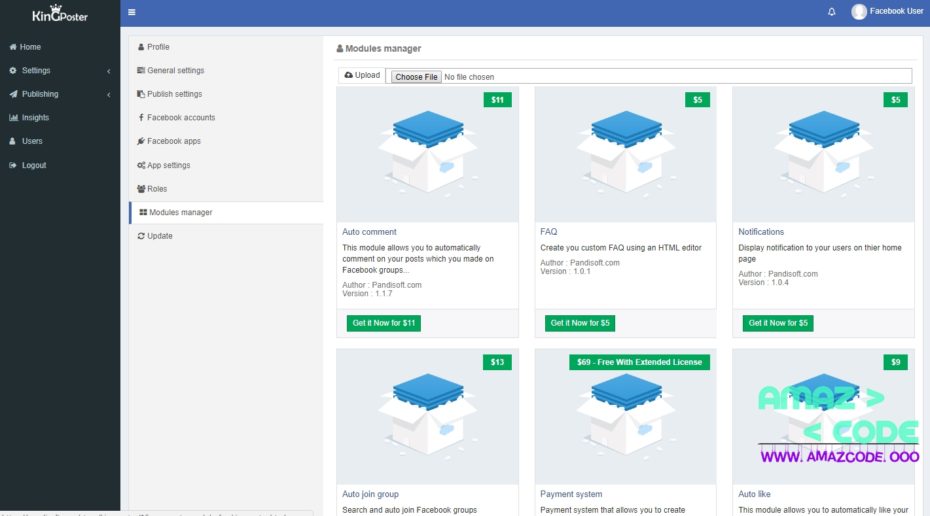The height and width of the screenshot is (516, 930).
Task: Click Get it Now under FAQ
Action: (x=580, y=323)
